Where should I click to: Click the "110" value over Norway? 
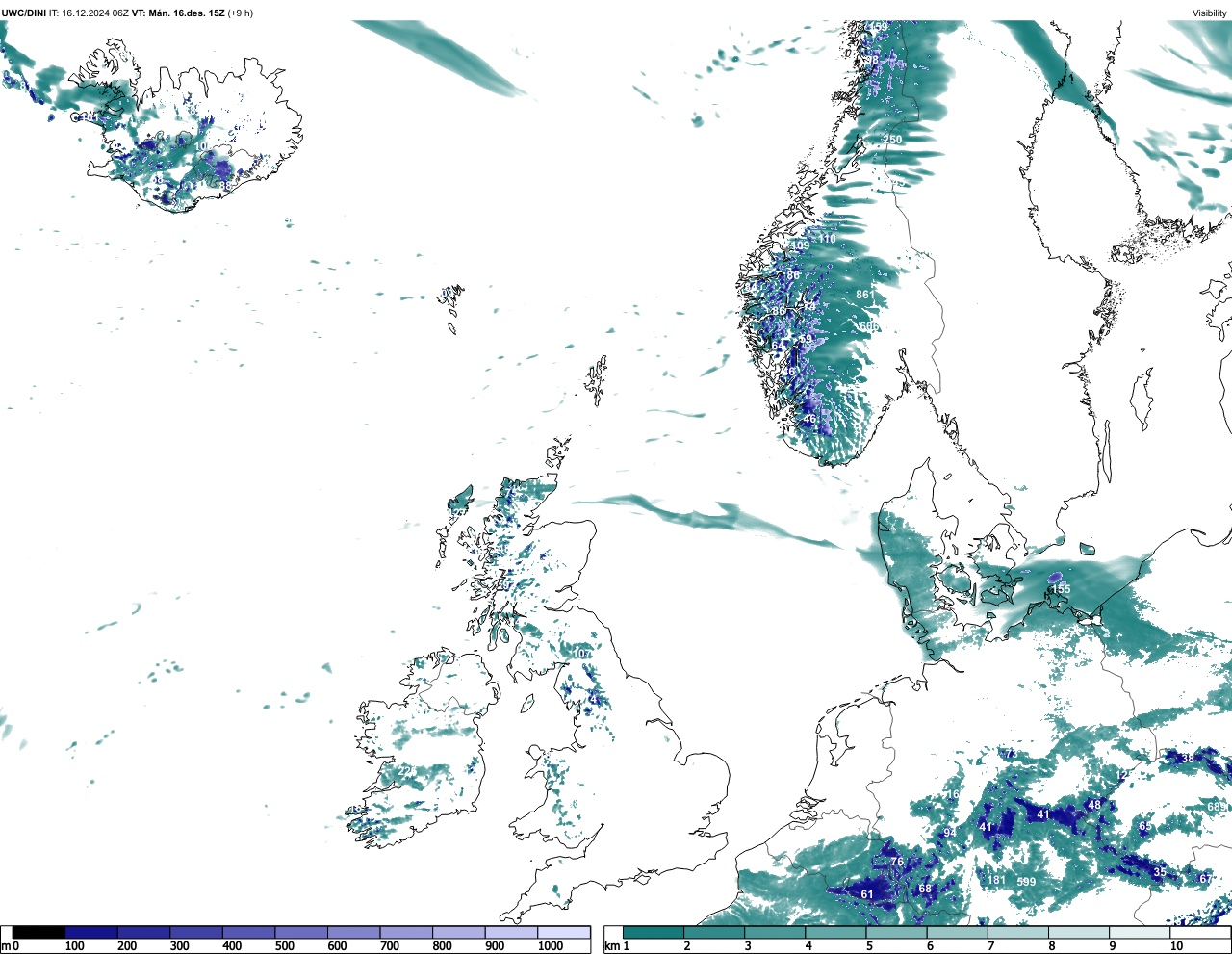tap(827, 239)
